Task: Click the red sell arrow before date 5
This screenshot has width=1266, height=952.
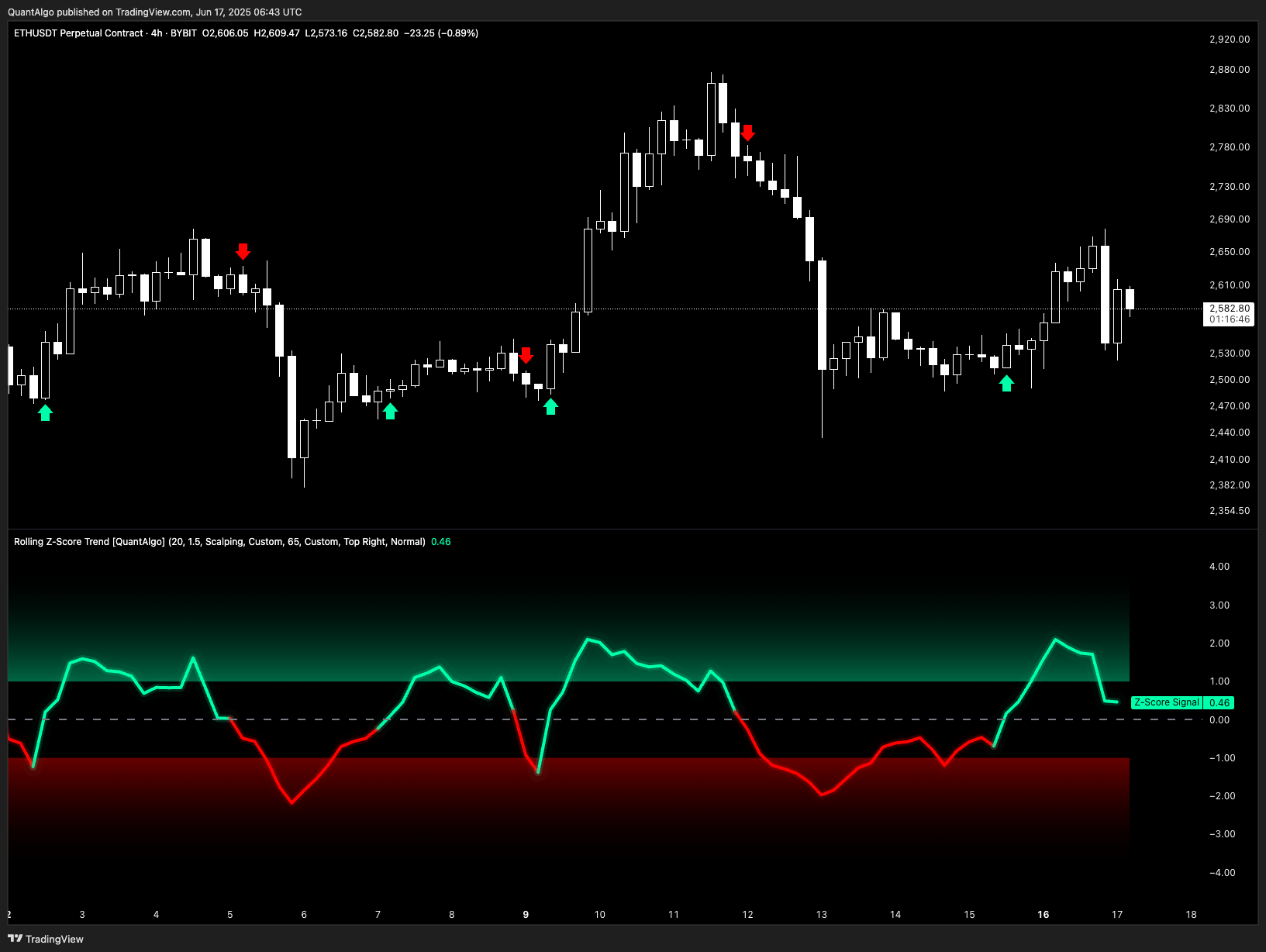Action: click(x=243, y=251)
